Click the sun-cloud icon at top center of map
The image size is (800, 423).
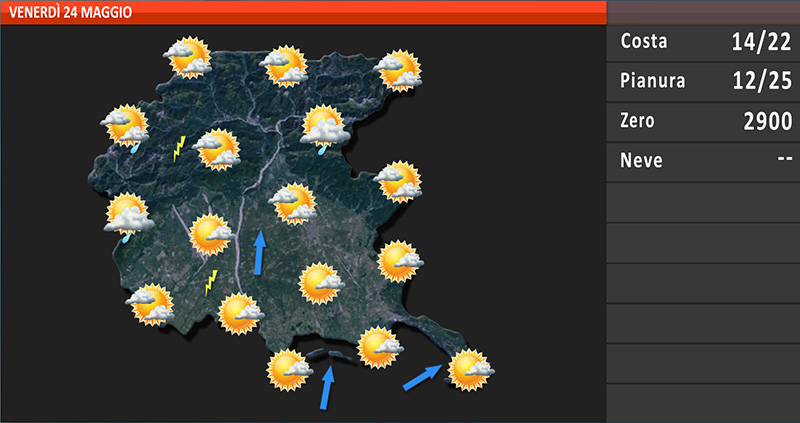pyautogui.click(x=285, y=66)
